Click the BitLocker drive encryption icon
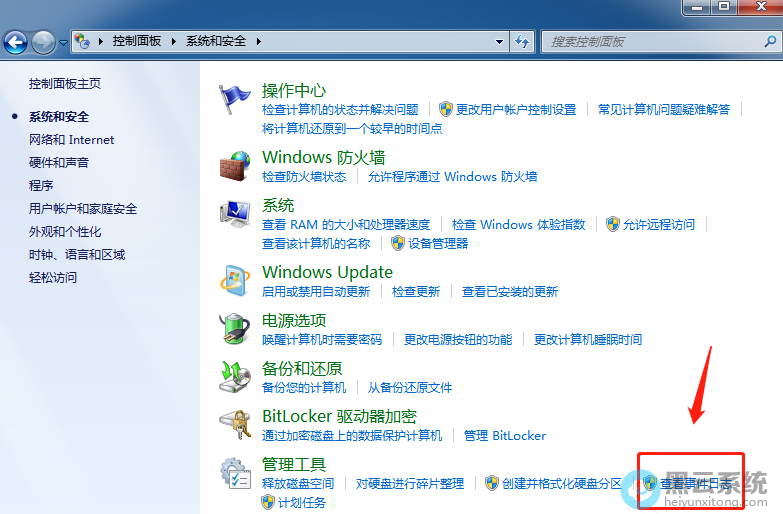This screenshot has height=514, width=783. 235,425
